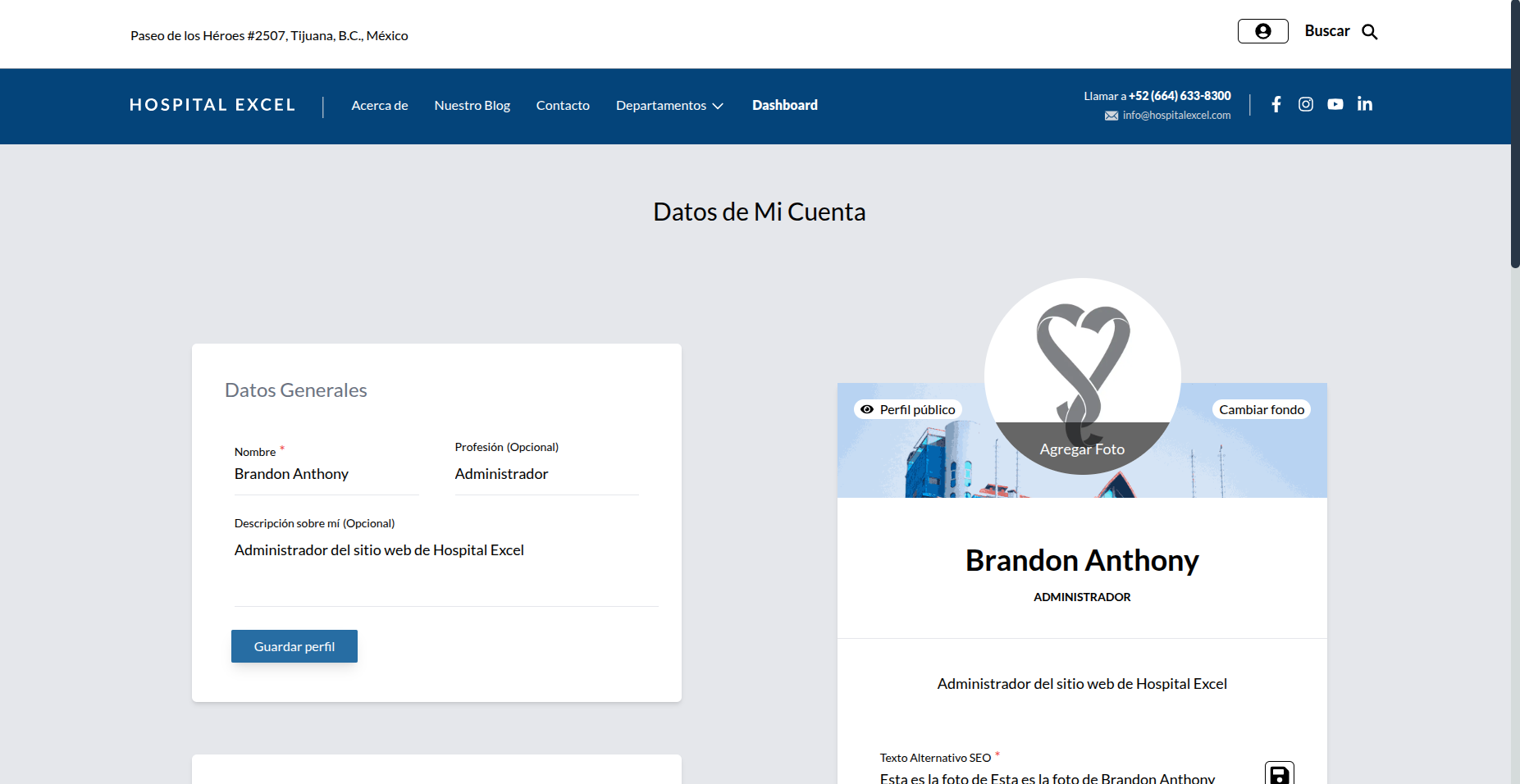
Task: Expand the Departamentos dropdown menu
Action: pos(669,106)
